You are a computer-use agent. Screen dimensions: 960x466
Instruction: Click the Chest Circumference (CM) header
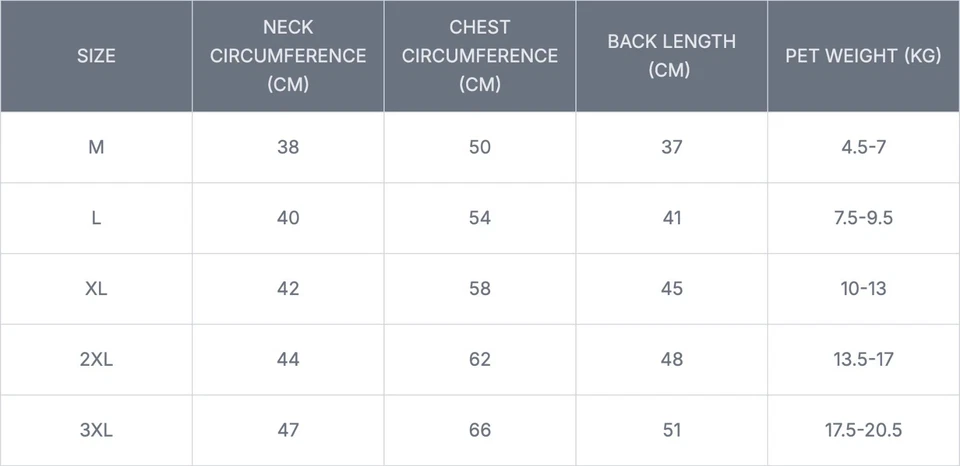coord(480,56)
